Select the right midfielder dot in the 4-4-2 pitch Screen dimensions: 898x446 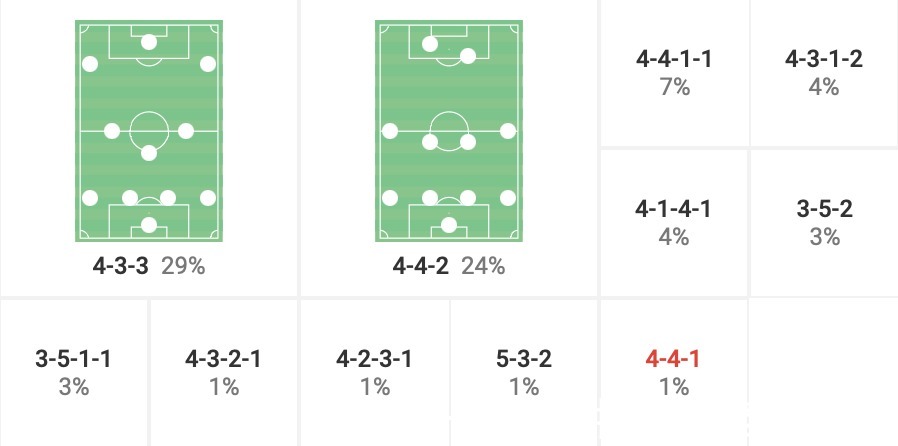click(507, 131)
